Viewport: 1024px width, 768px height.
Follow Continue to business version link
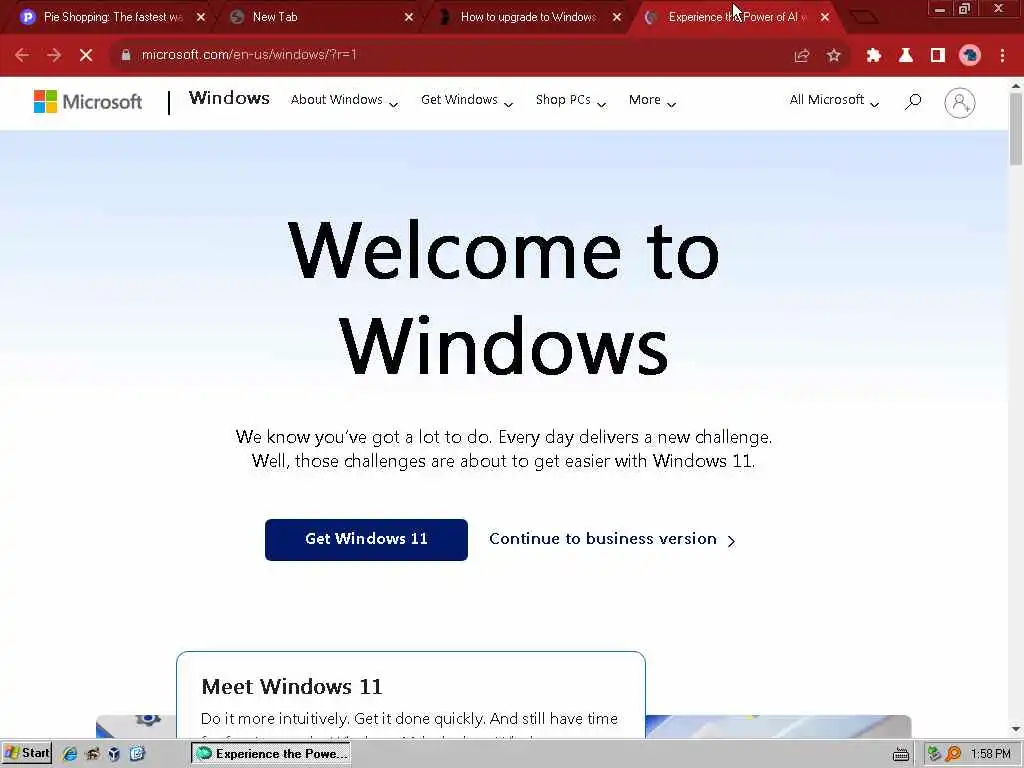[x=613, y=539]
